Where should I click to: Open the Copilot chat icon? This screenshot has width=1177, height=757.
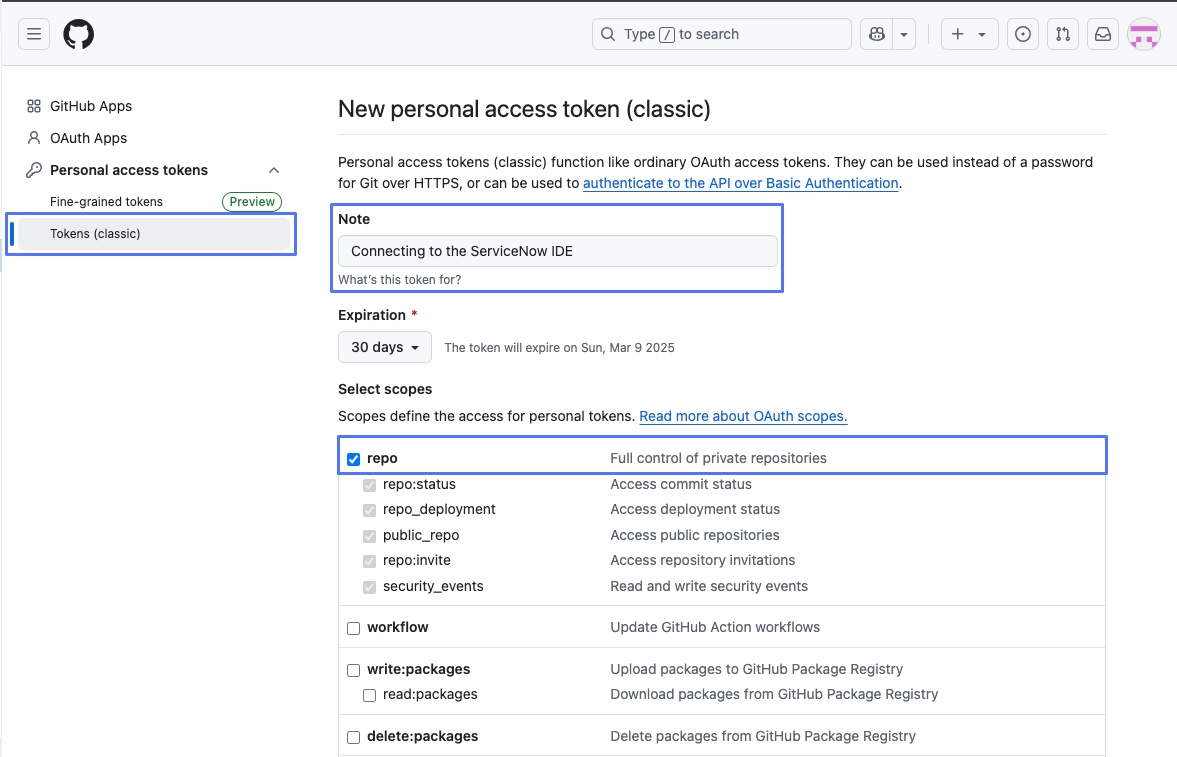877,34
